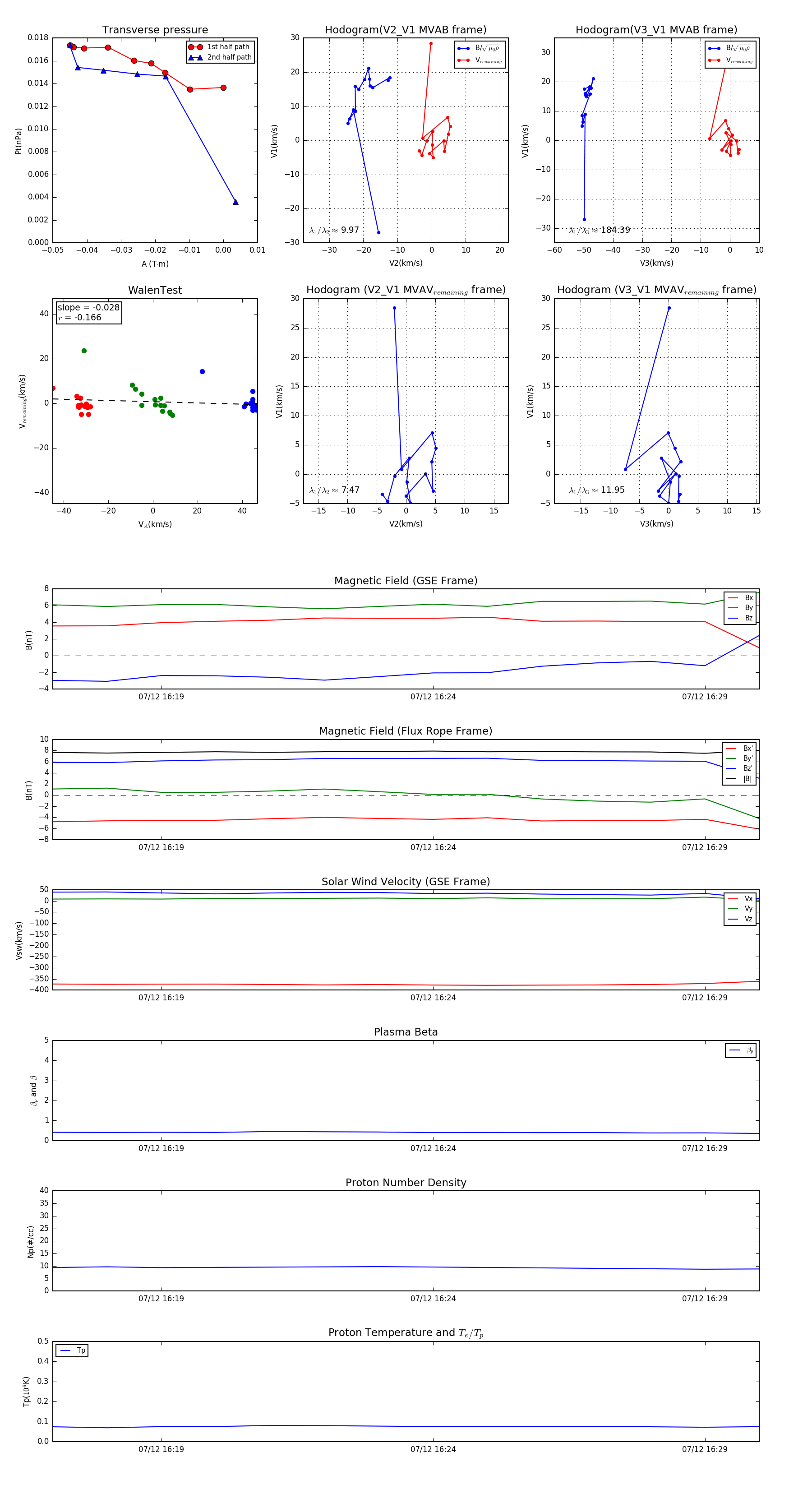Click the lowest blue triangle in Transverse pressure plot
This screenshot has width=812, height=1489.
pyautogui.click(x=235, y=202)
